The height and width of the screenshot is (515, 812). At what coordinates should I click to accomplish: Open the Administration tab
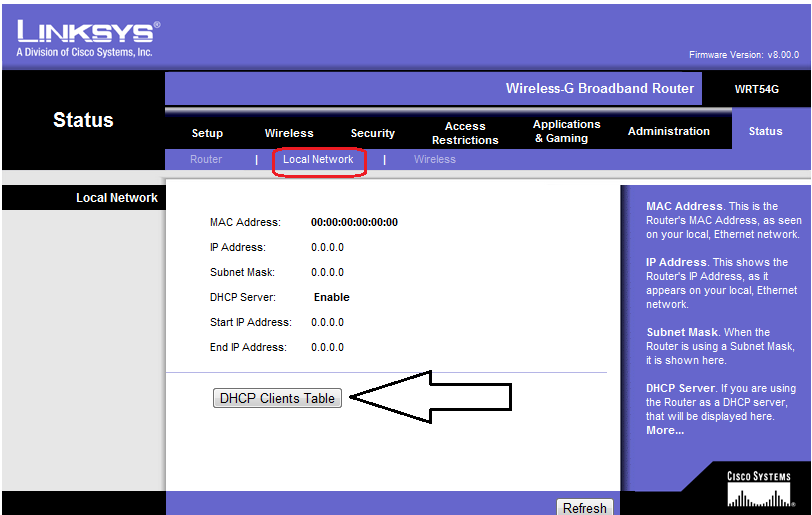click(669, 131)
